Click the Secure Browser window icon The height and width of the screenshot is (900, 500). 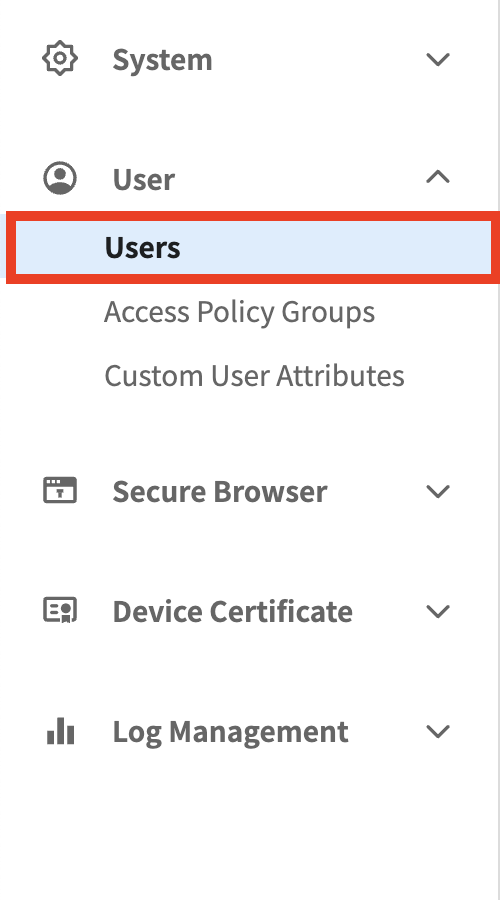(60, 491)
